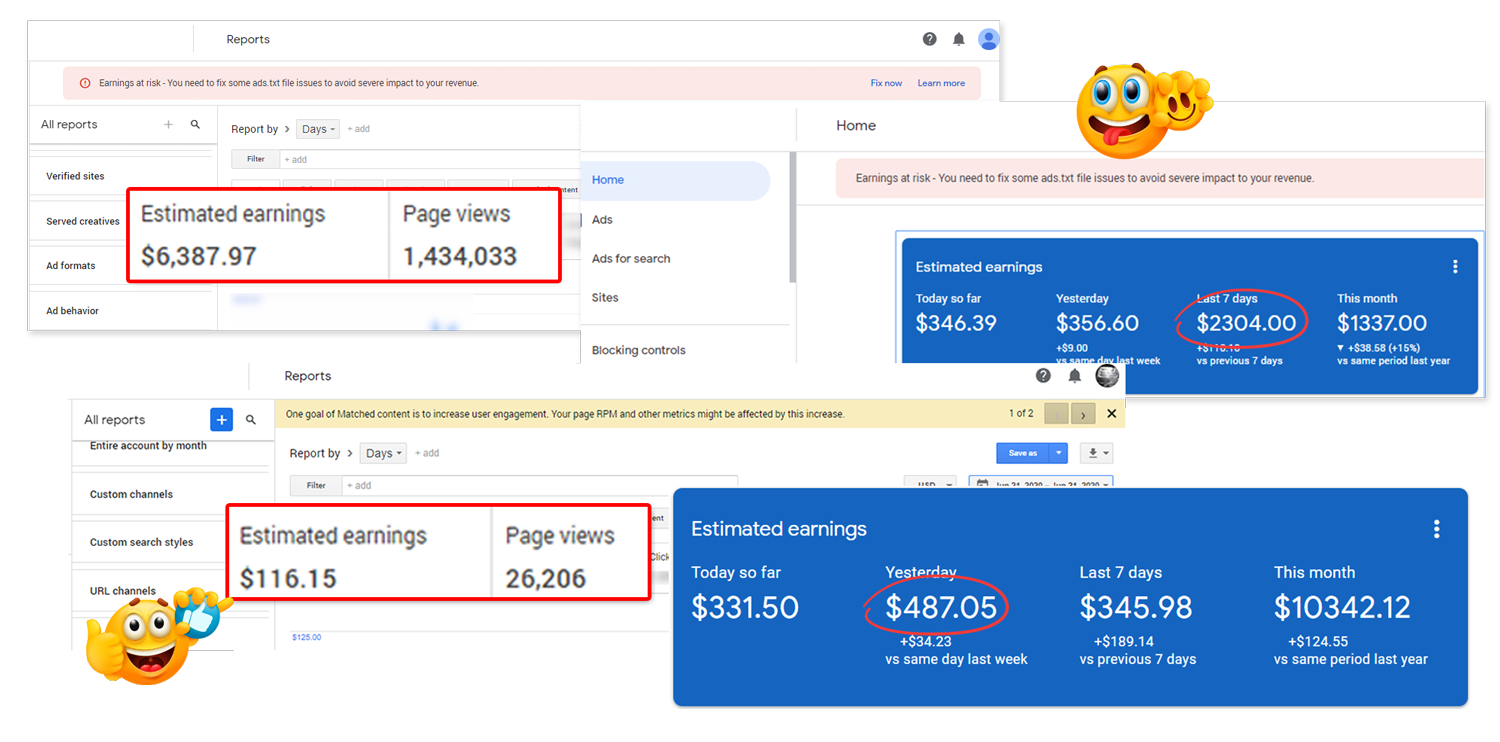Open Ads for search in sidebar

pos(631,259)
